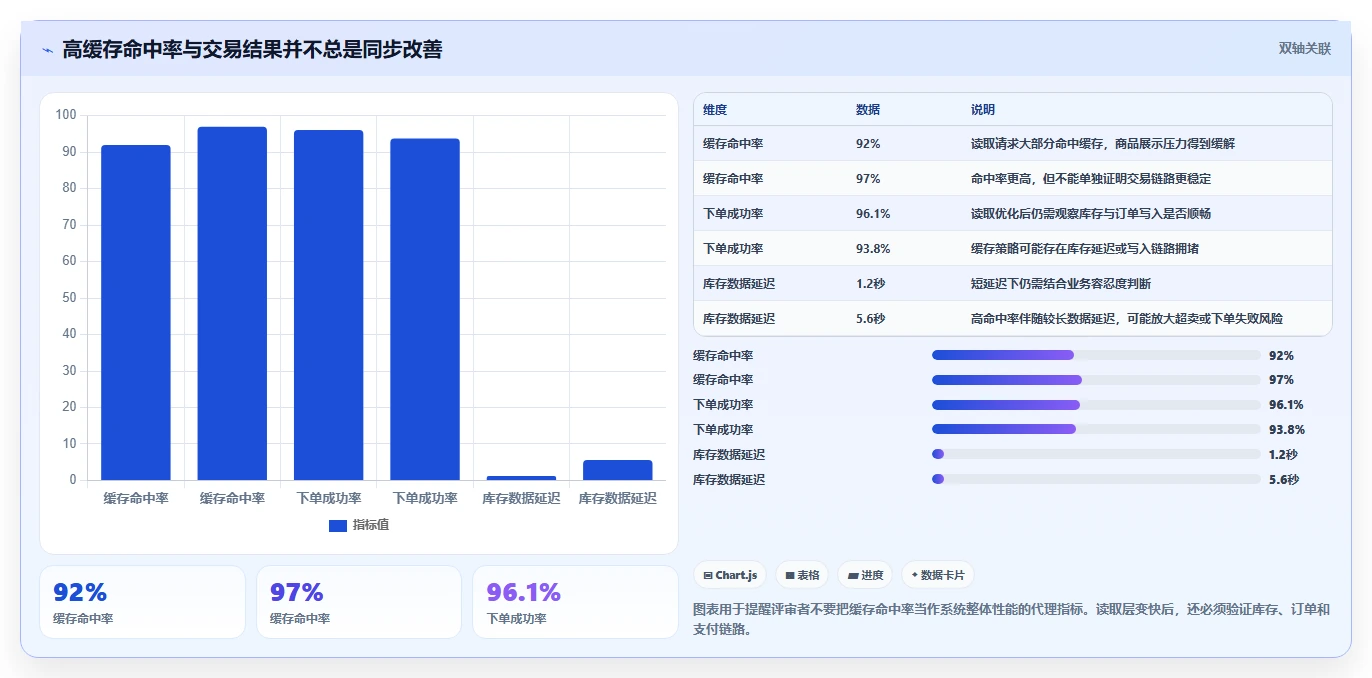
Task: Click the y-axis label 50
Action: coord(69,297)
